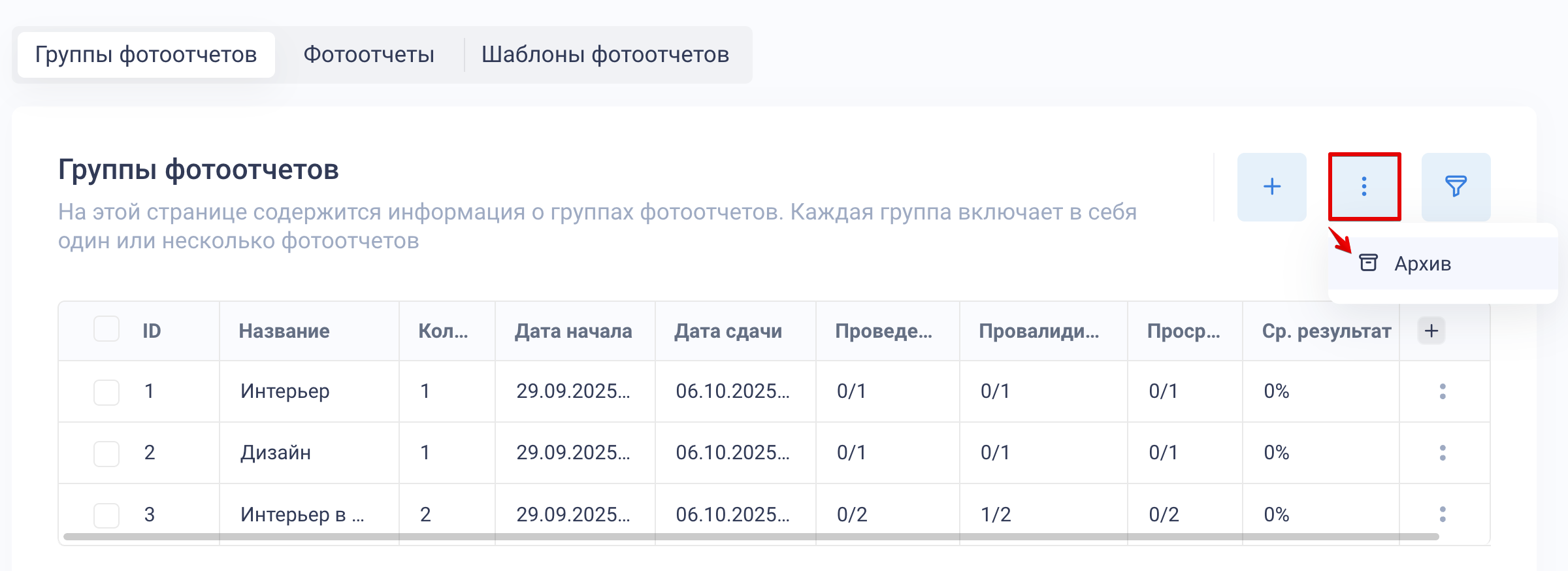Image resolution: width=1568 pixels, height=571 pixels.
Task: Select the Группы фотоотчетов tab
Action: [x=146, y=55]
